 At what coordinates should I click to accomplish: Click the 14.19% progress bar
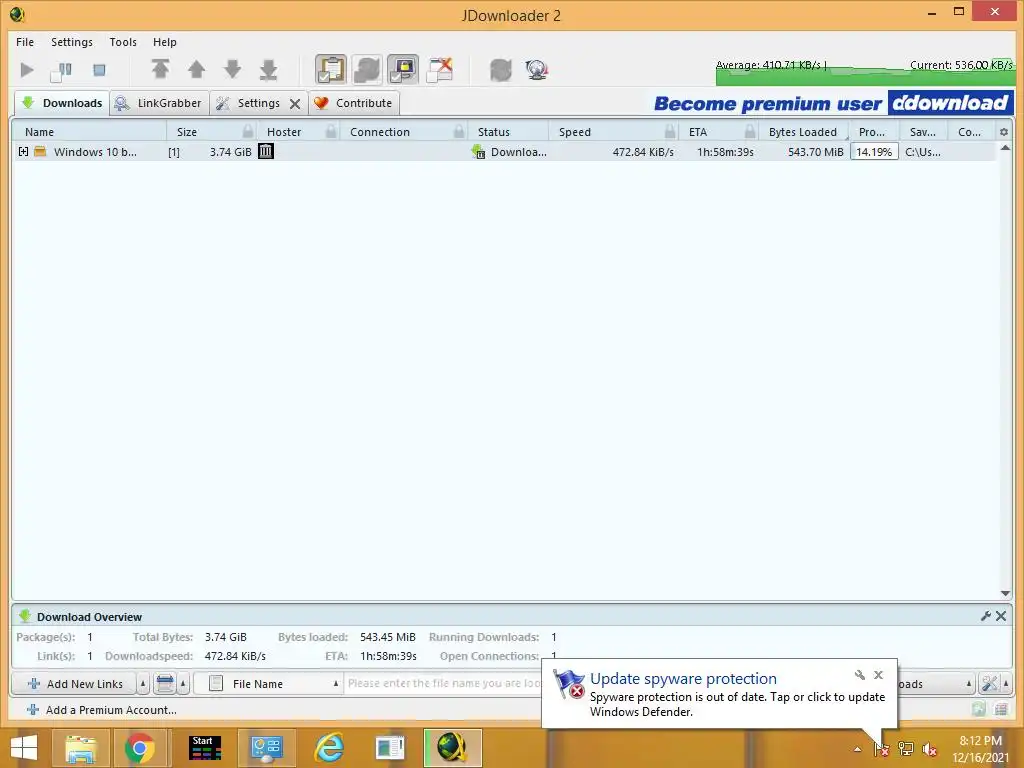point(874,152)
